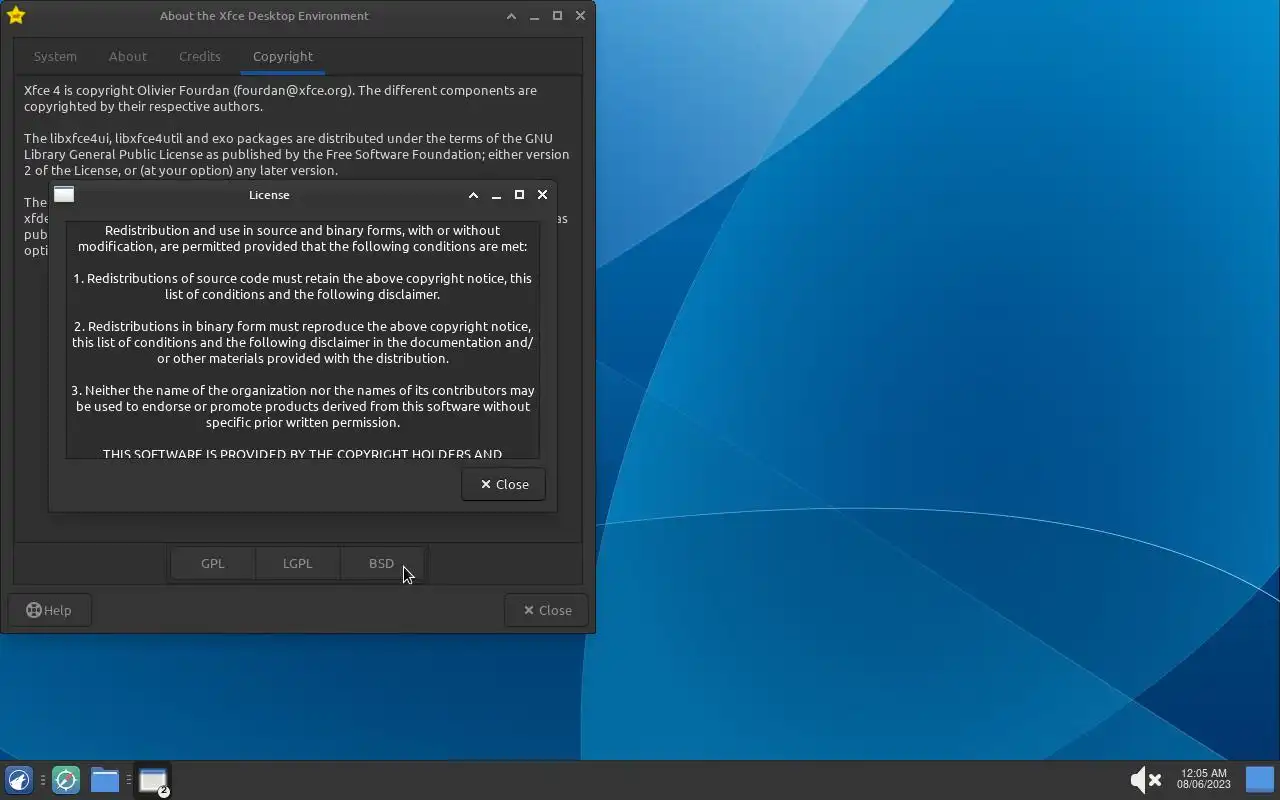Select the grouped window button in the taskbar
The height and width of the screenshot is (800, 1280).
point(153,780)
